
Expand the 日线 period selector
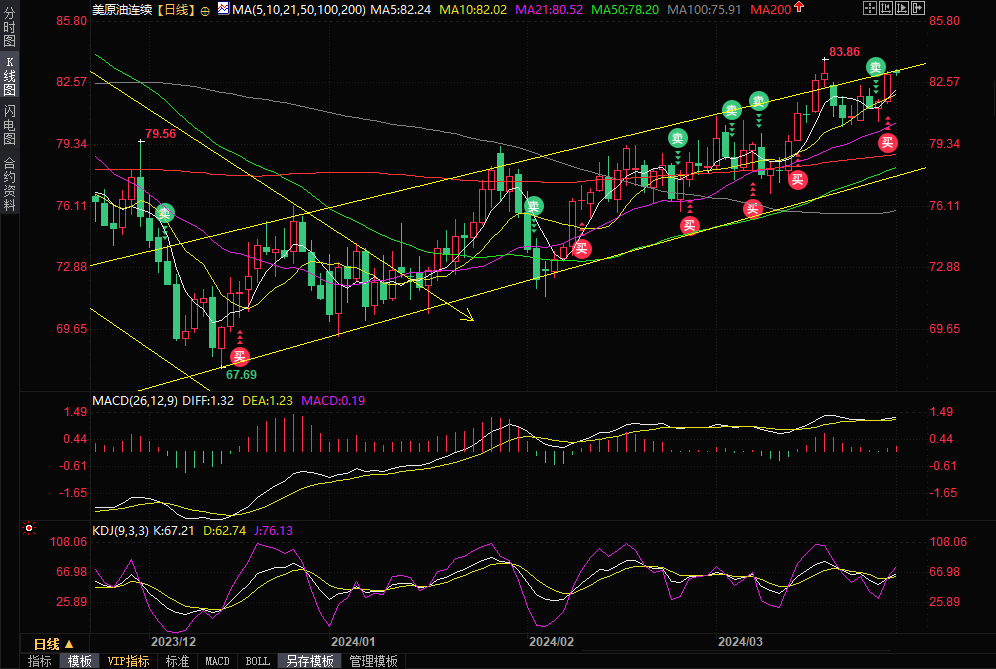coord(54,643)
